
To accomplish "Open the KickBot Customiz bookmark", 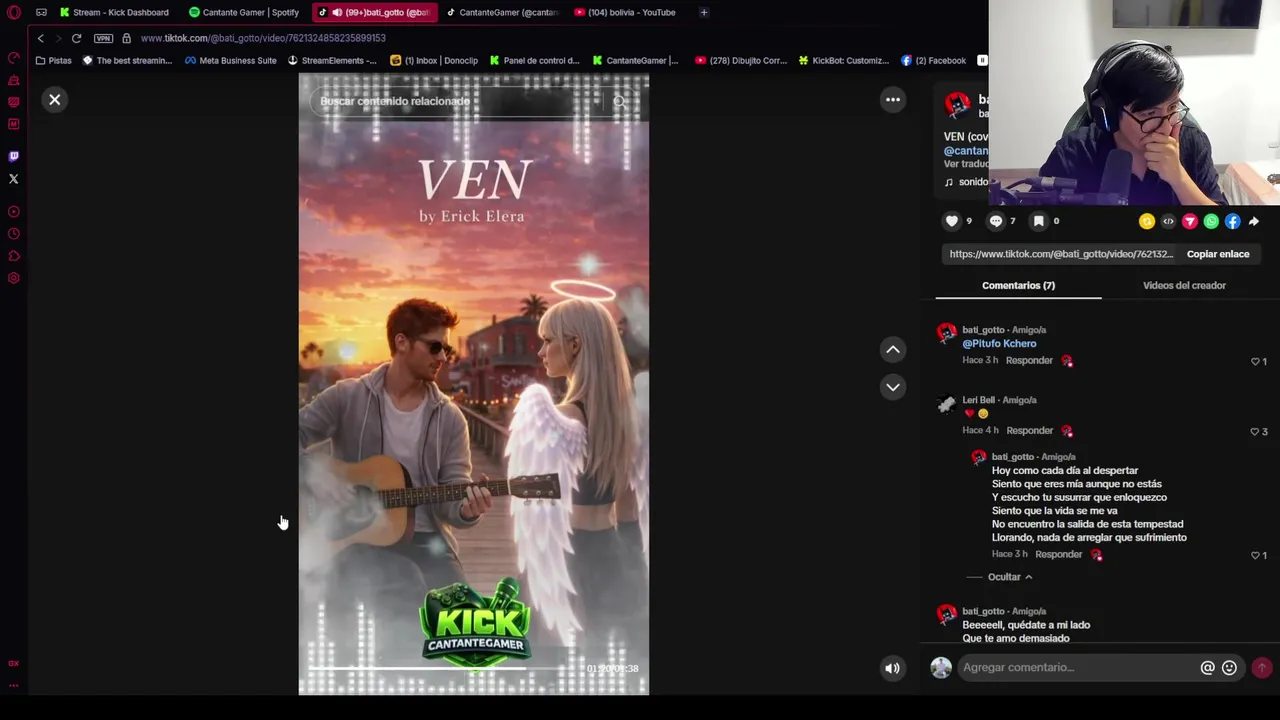I will tap(843, 60).
